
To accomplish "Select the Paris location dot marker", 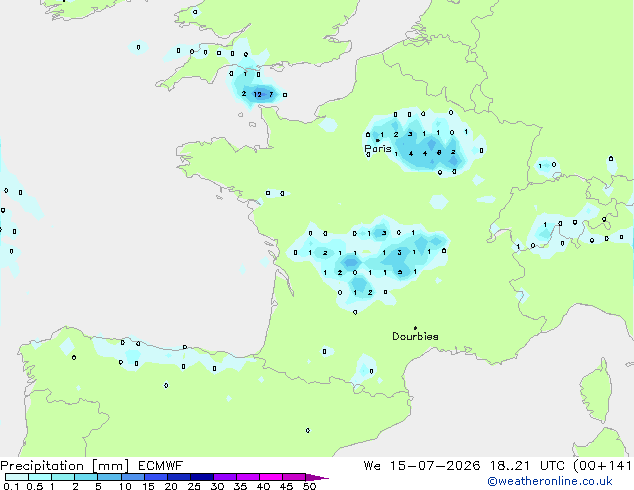I will tap(378, 140).
